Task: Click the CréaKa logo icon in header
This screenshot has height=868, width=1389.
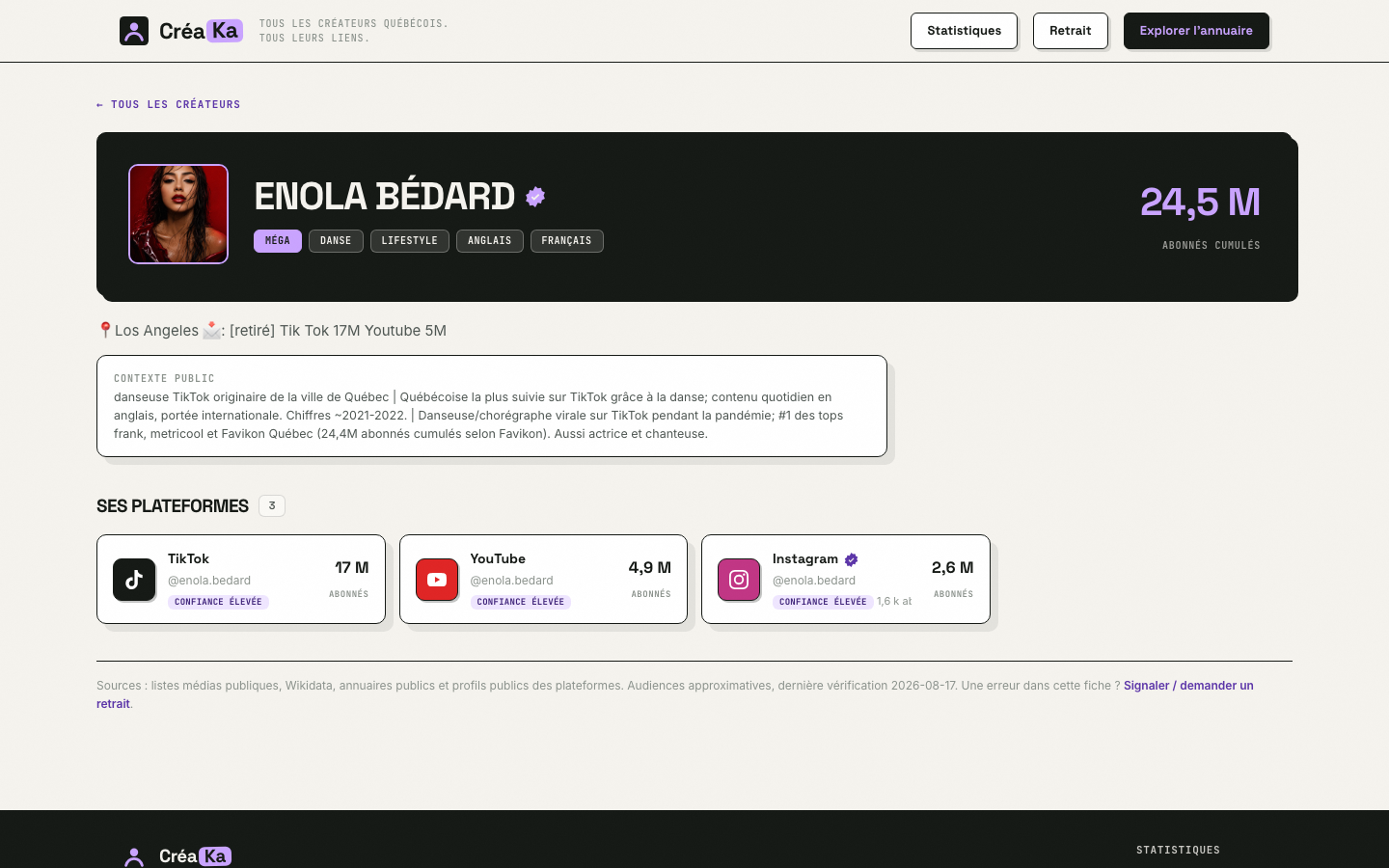Action: [x=134, y=31]
